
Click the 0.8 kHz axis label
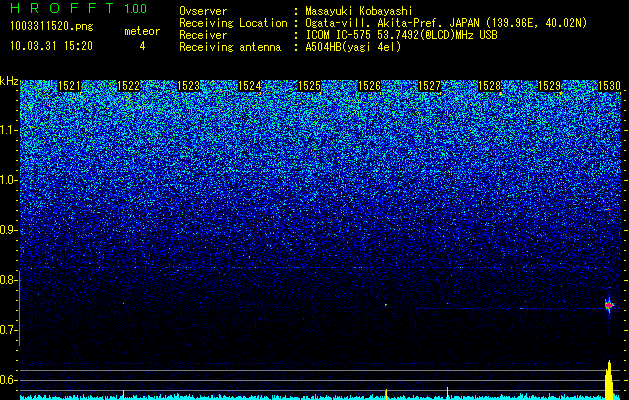click(x=9, y=280)
